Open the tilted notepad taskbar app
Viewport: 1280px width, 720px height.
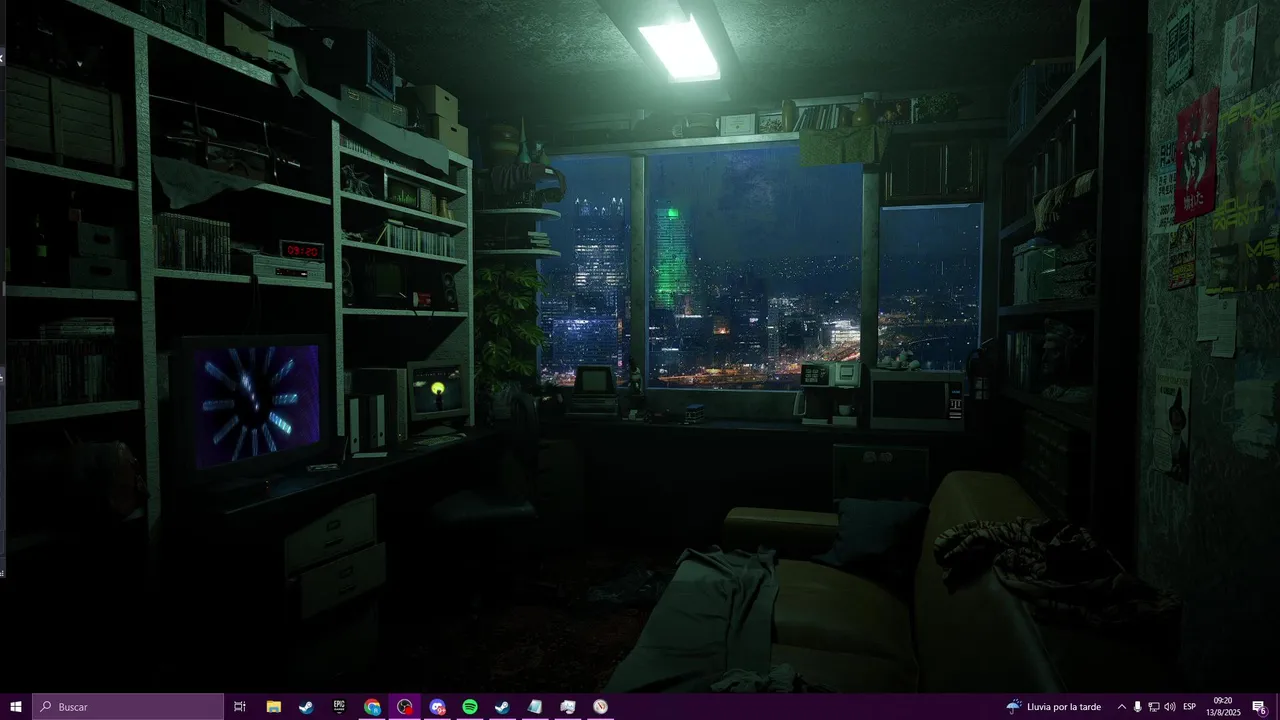[535, 706]
